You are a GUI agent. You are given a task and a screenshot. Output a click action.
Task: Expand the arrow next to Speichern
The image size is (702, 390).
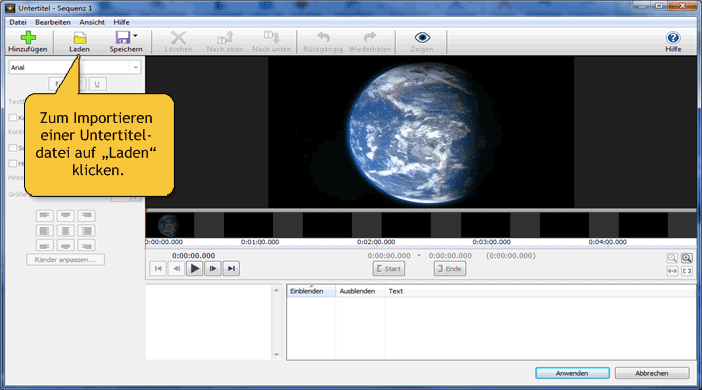tap(136, 36)
